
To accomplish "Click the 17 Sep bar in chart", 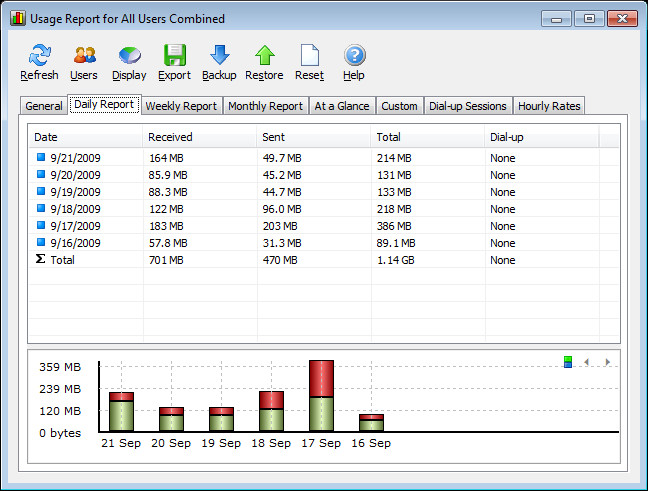I will coord(322,396).
